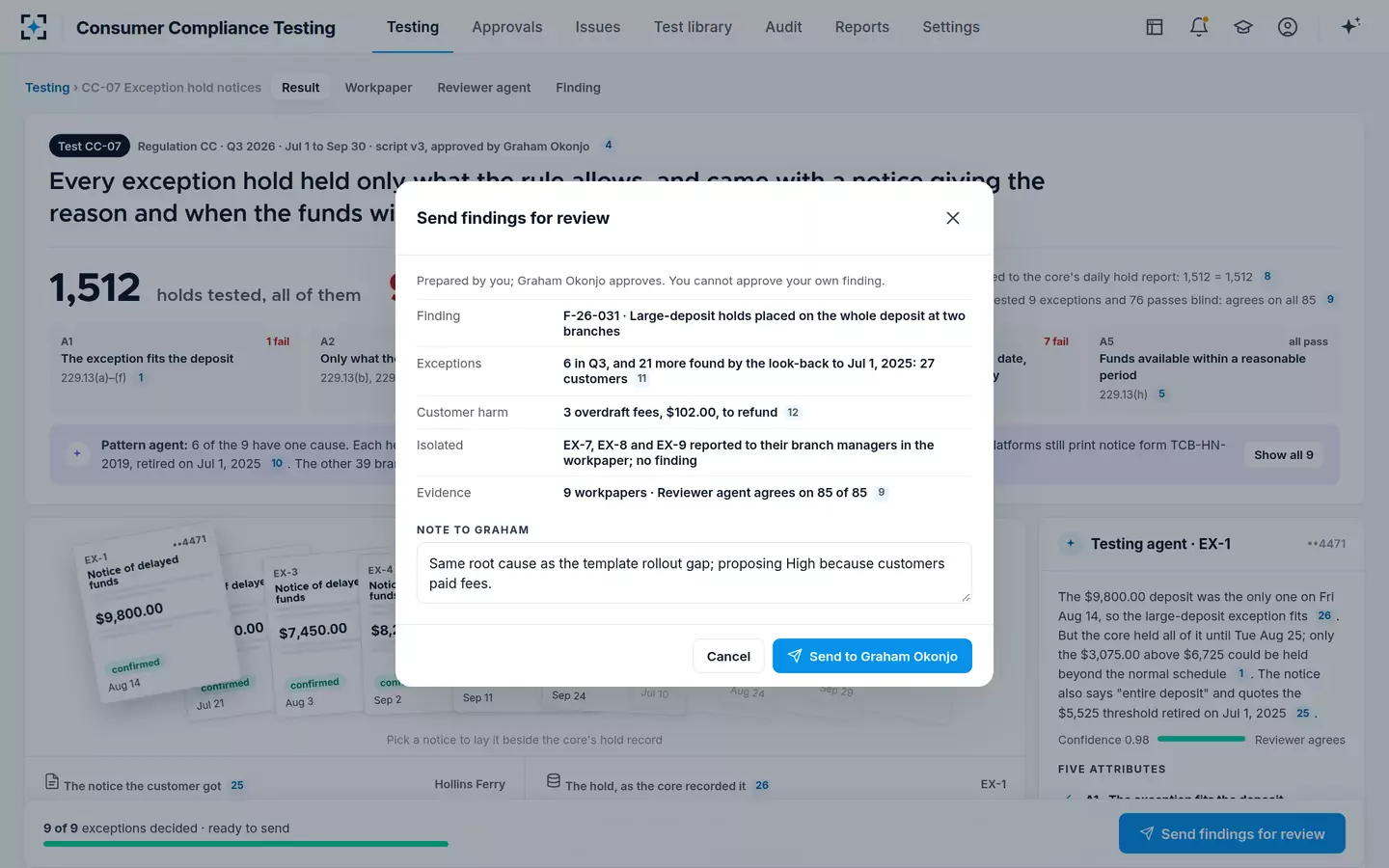This screenshot has width=1389, height=868.
Task: Open the learning cap icon
Action: [1243, 27]
